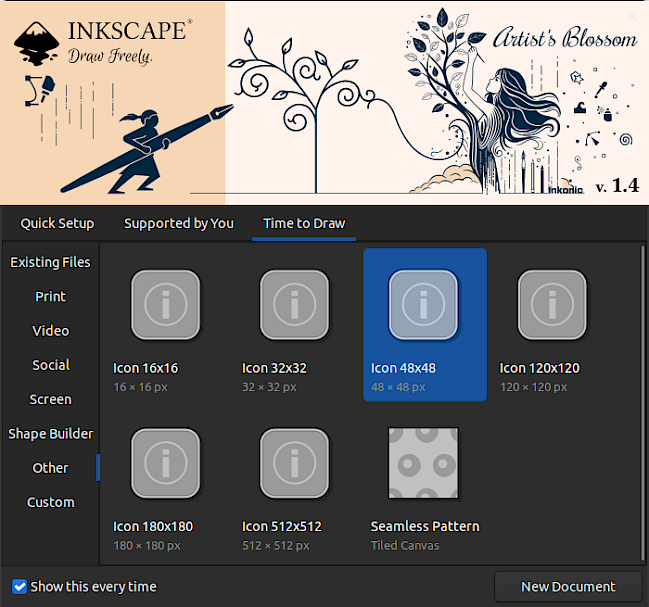649x607 pixels.
Task: Toggle the Show this every time checkbox
Action: (x=19, y=586)
